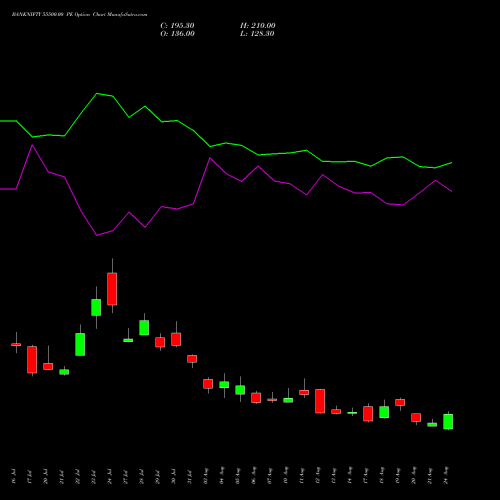The image size is (500, 500).
Task: Click the last green candle above 24 Aug
Action: [448, 421]
